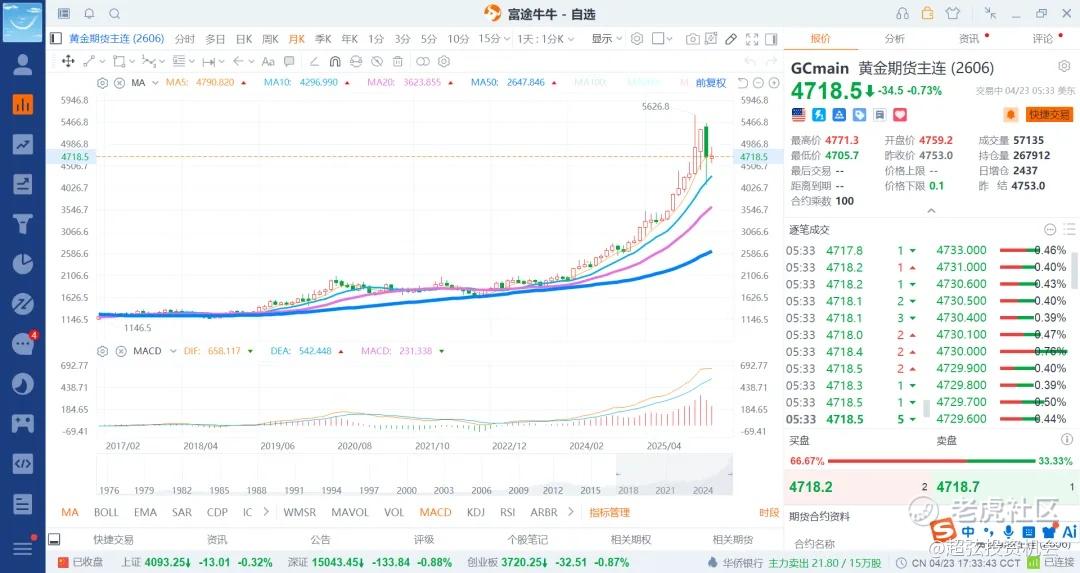The height and width of the screenshot is (573, 1080).
Task: Click the 快捷交易 orange button
Action: tap(1050, 115)
